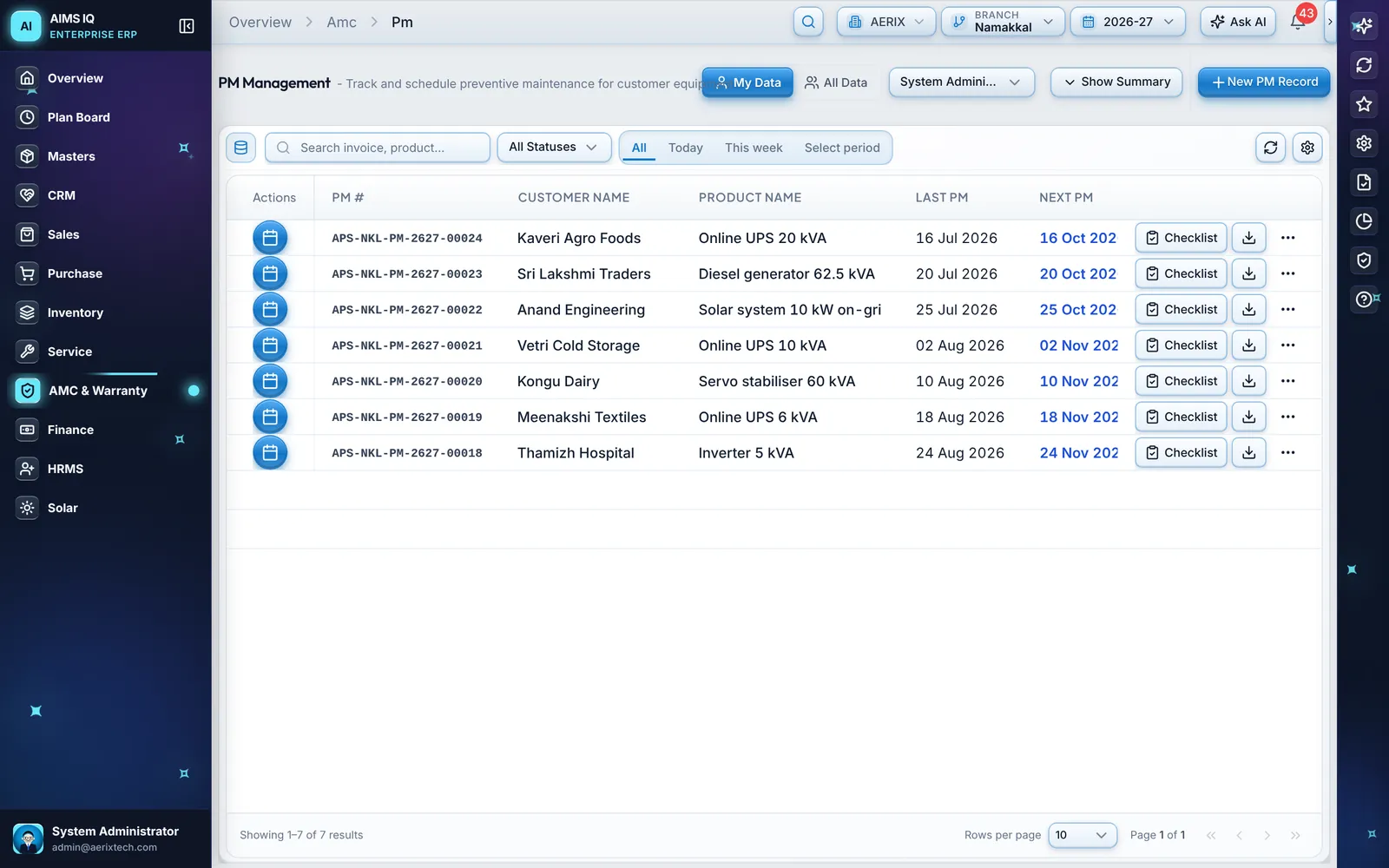Open table settings gear icon
This screenshot has height=868, width=1389.
point(1307,148)
